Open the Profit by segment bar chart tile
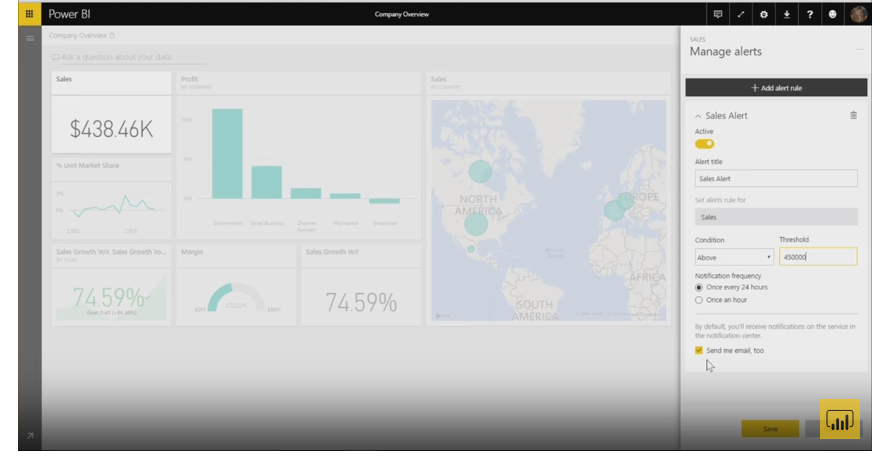The height and width of the screenshot is (462, 883). (x=299, y=156)
